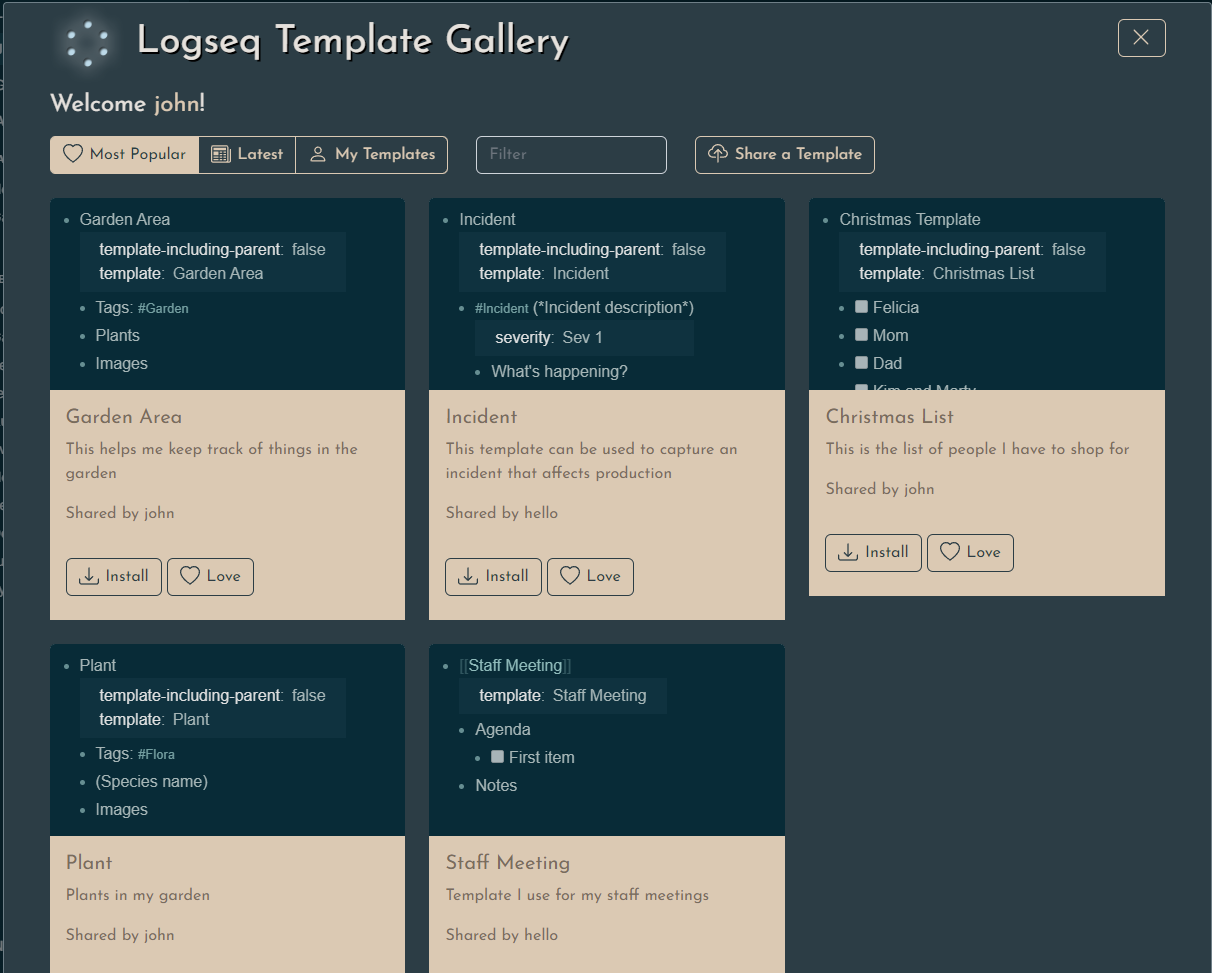This screenshot has height=973, width=1212.
Task: Click heart icon on Most Popular tab
Action: 73,154
